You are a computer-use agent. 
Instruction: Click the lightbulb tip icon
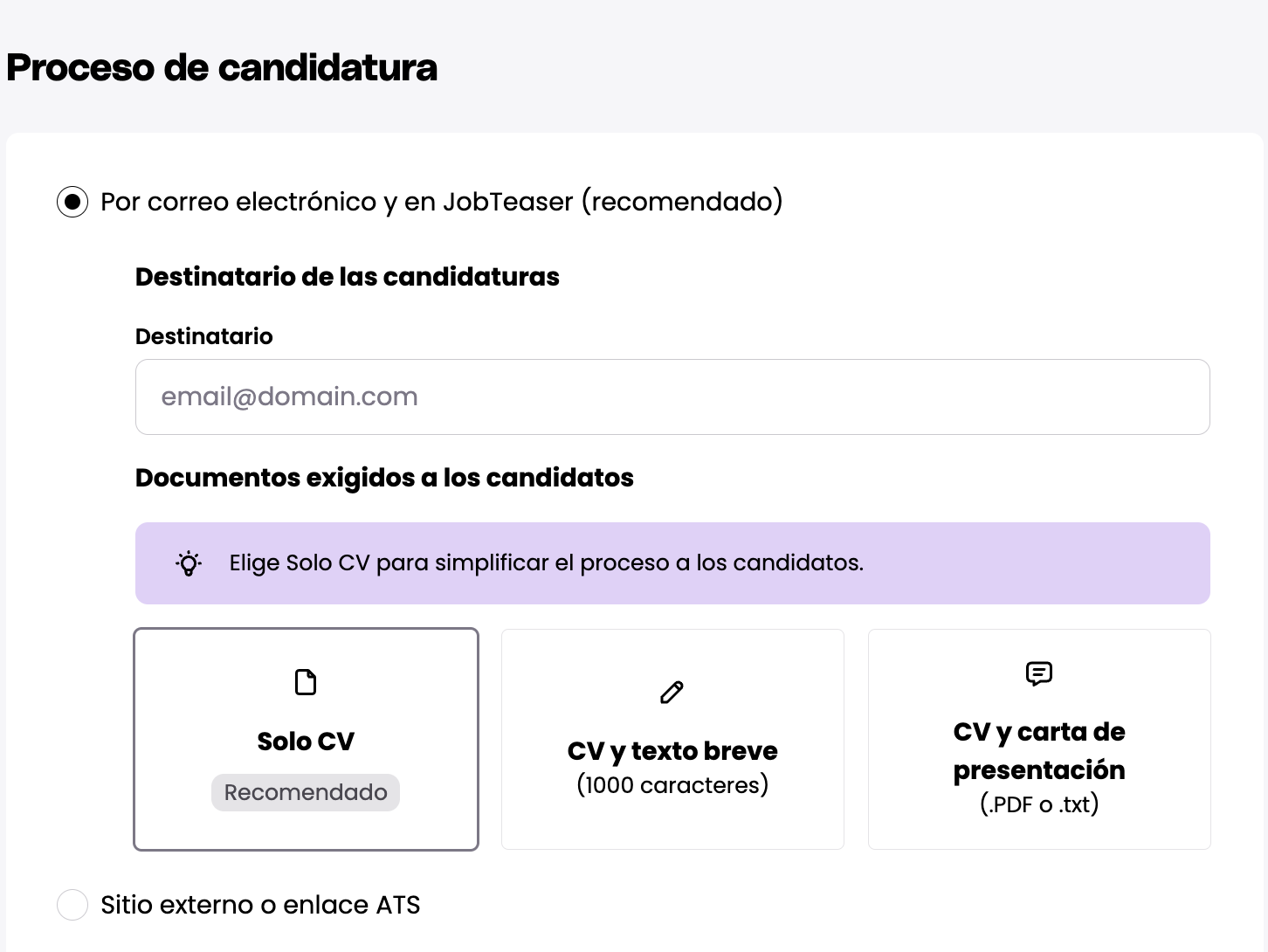click(189, 563)
